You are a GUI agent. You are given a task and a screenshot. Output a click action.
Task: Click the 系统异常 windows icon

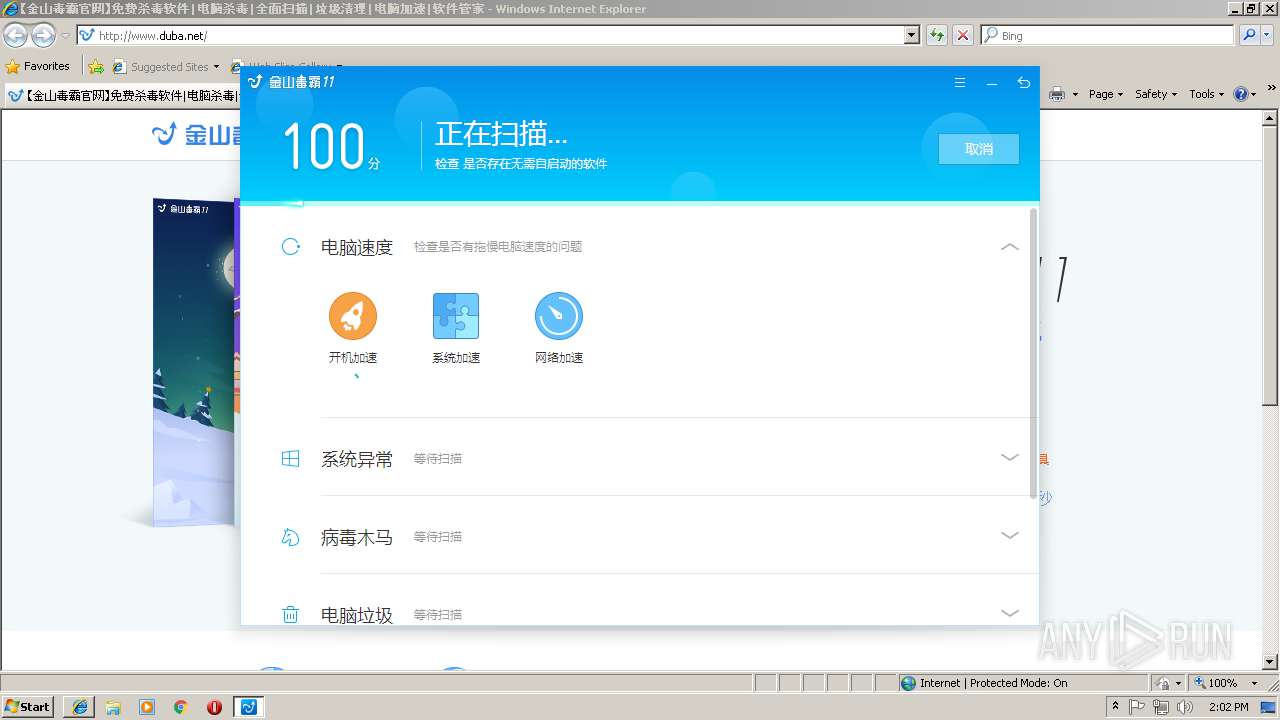[291, 459]
